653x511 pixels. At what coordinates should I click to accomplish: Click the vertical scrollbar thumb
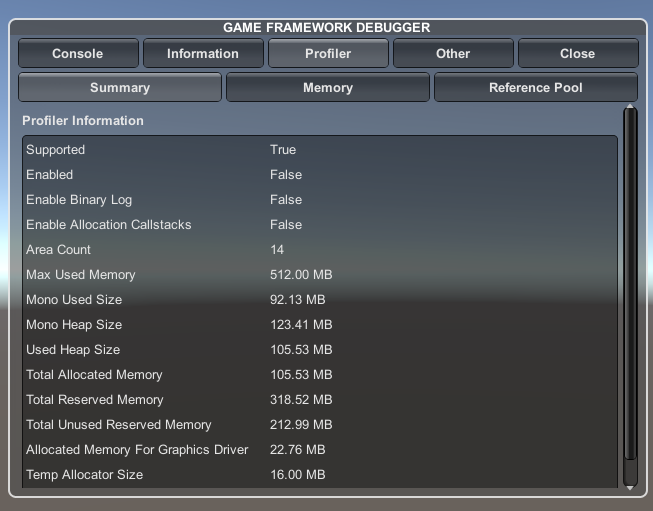[x=630, y=290]
